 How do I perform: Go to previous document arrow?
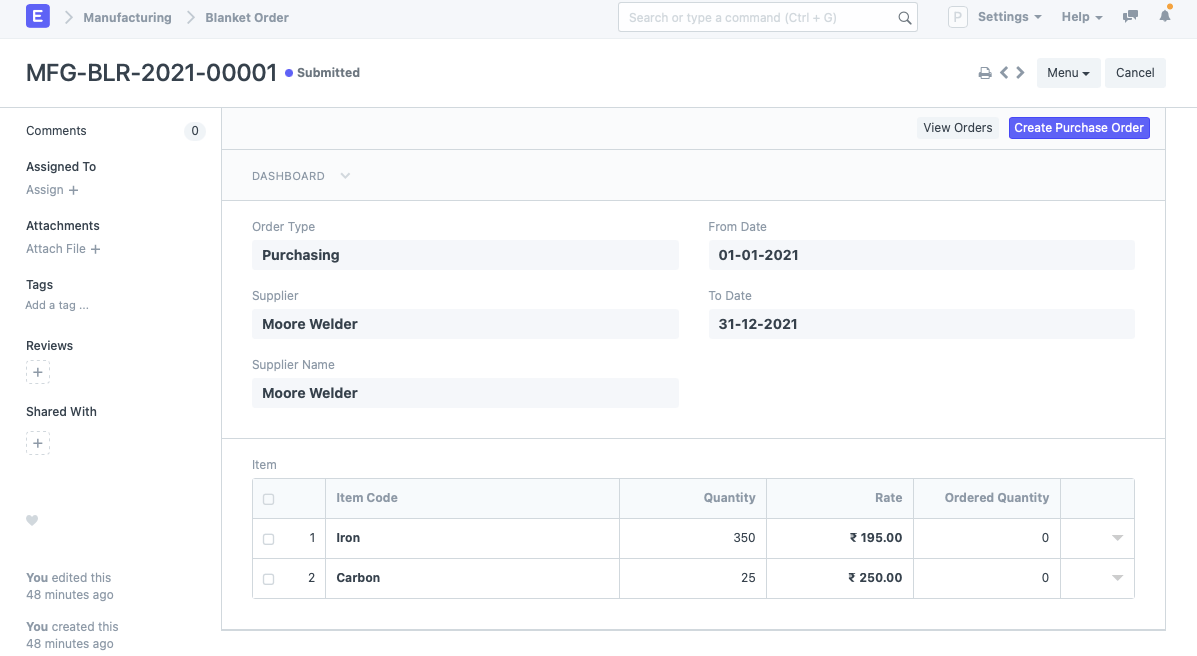click(x=1004, y=72)
